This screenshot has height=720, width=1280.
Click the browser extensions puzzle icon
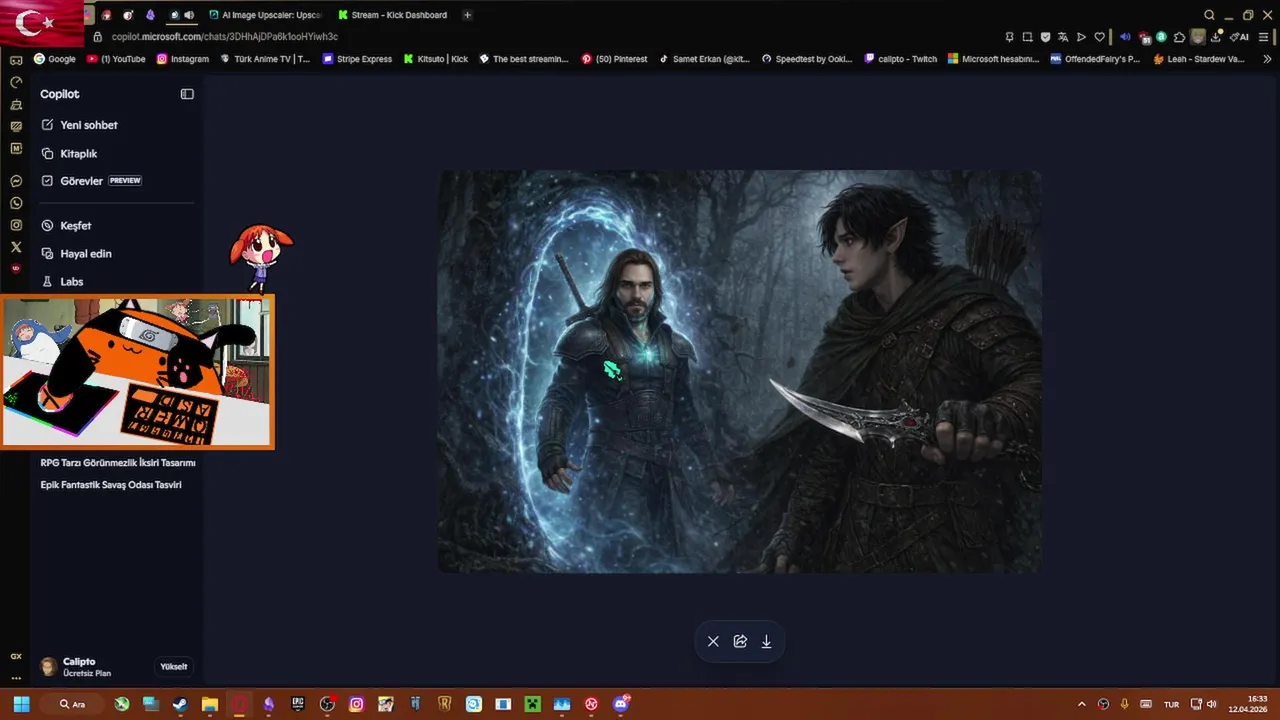[x=1179, y=37]
